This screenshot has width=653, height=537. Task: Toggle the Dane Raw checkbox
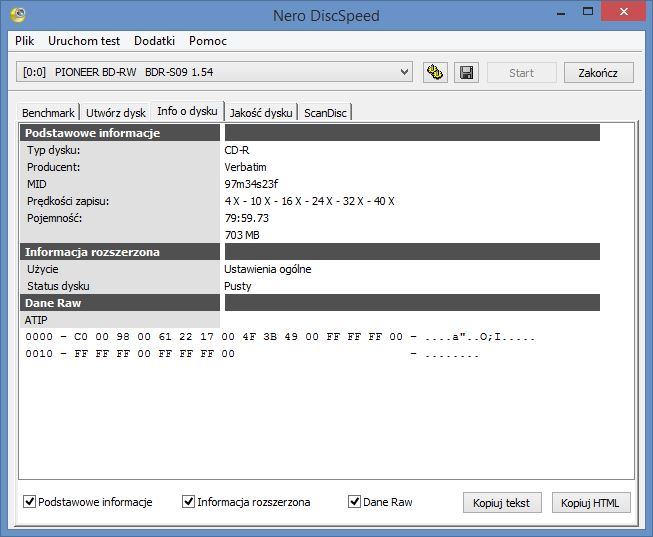tap(354, 502)
